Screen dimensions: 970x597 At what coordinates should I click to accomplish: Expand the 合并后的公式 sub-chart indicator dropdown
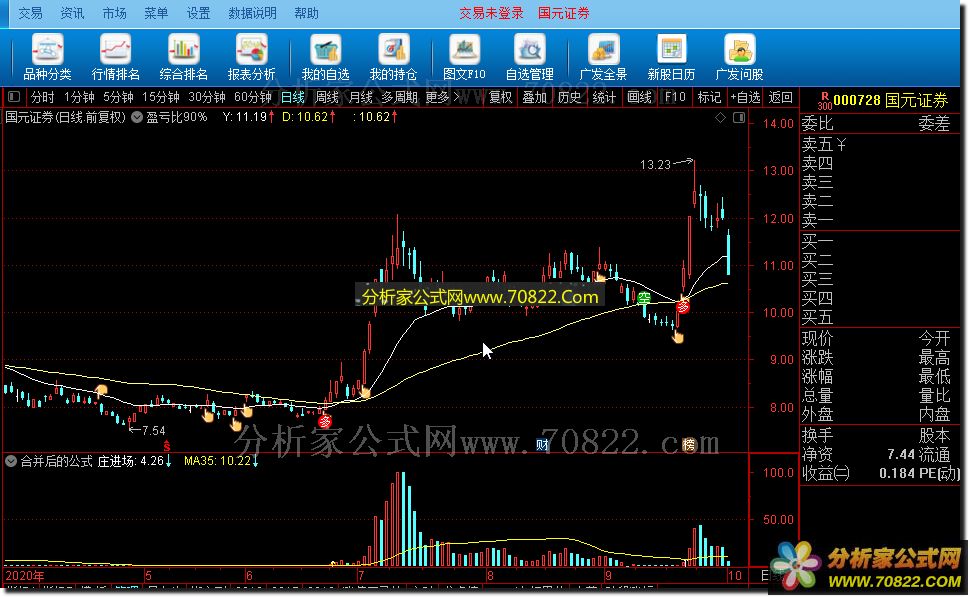click(x=11, y=461)
